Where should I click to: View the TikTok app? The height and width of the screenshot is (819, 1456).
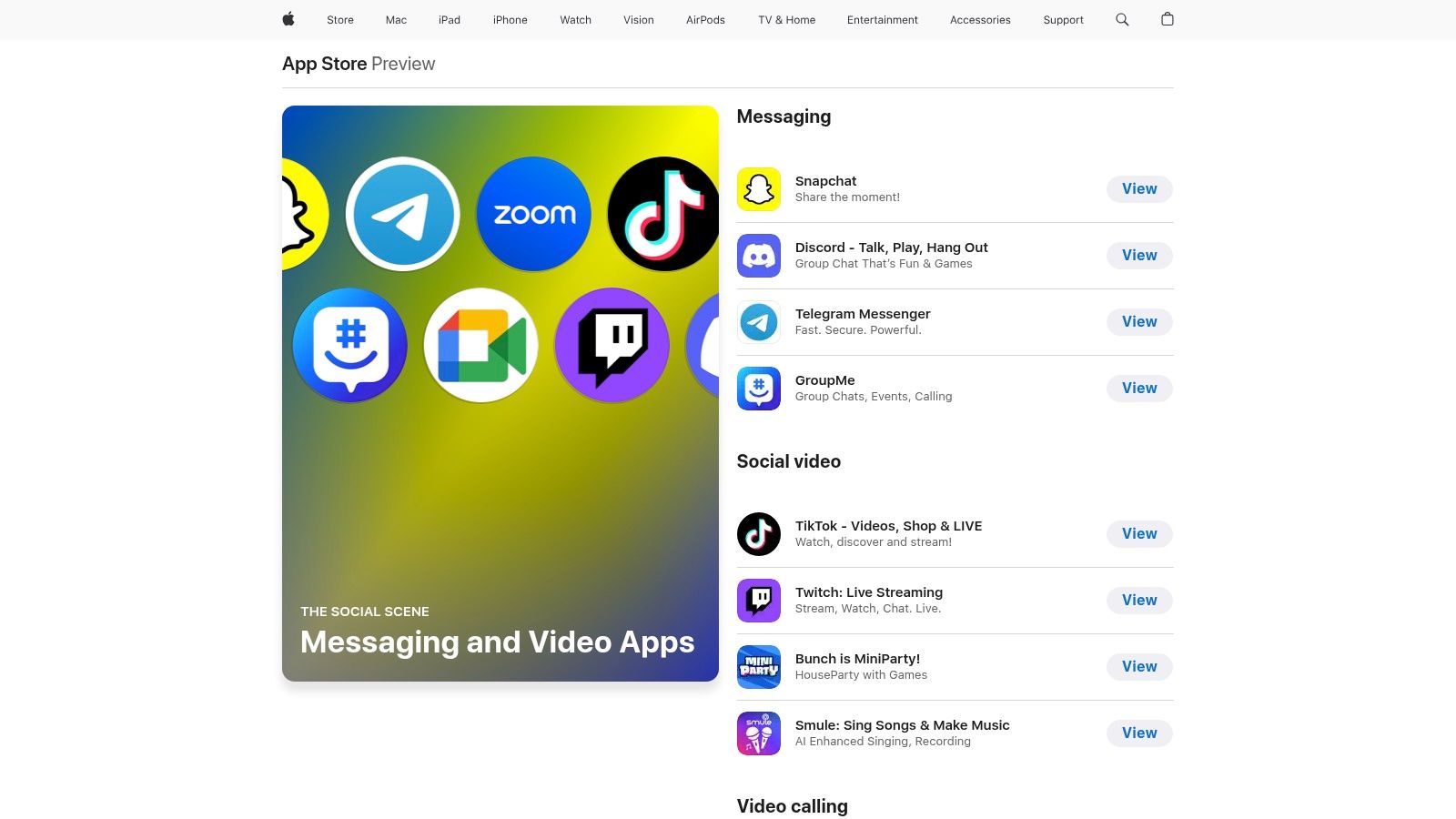[1139, 534]
